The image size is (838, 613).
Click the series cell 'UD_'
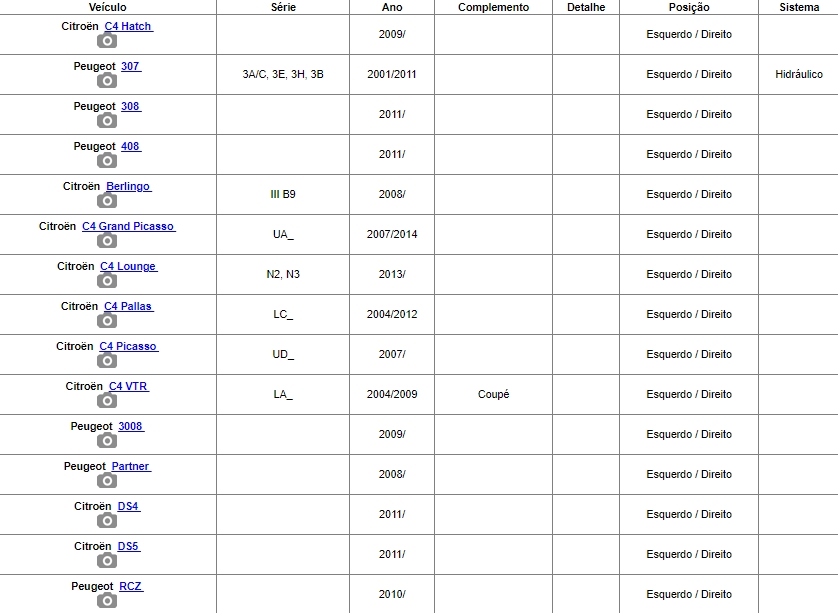pyautogui.click(x=283, y=354)
